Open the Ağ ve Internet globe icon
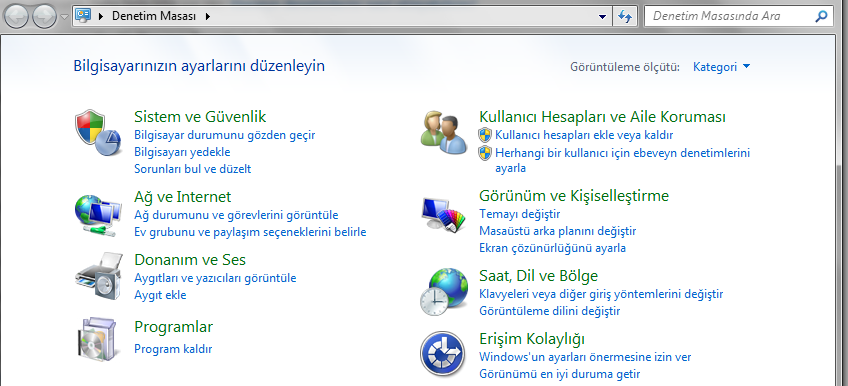Screen dimensions: 848x386 [97, 215]
